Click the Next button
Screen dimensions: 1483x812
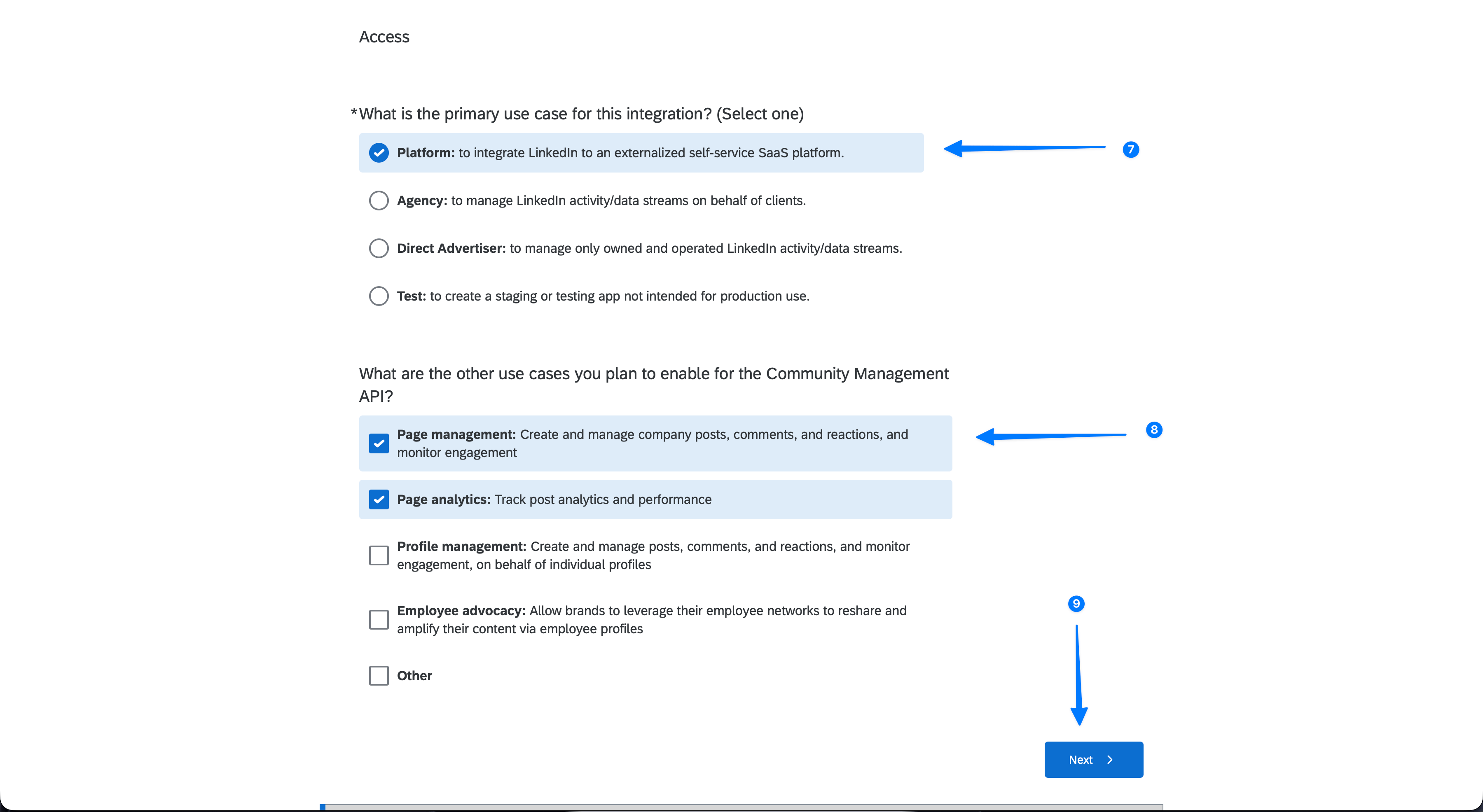(1093, 759)
